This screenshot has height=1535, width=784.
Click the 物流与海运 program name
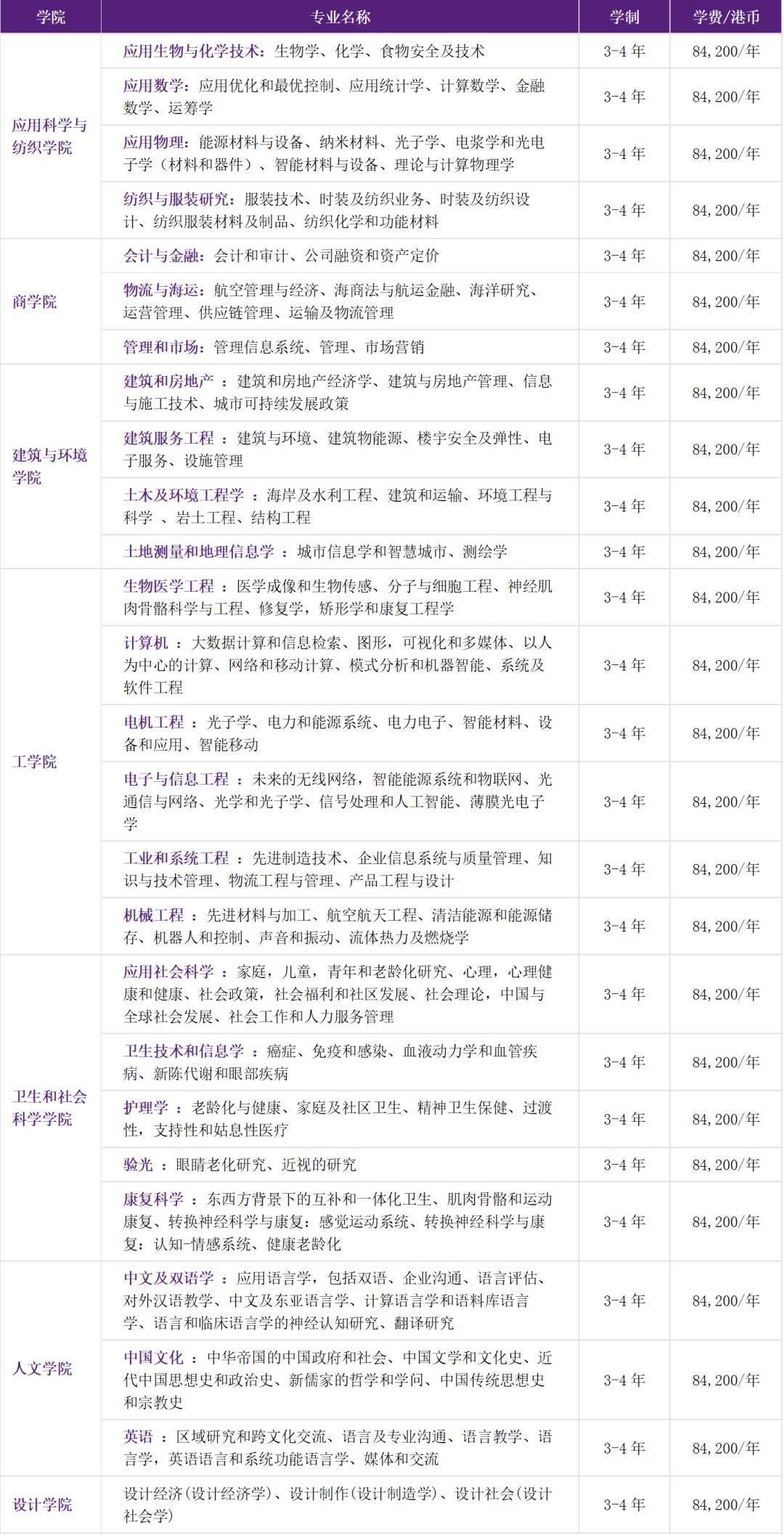tap(160, 290)
